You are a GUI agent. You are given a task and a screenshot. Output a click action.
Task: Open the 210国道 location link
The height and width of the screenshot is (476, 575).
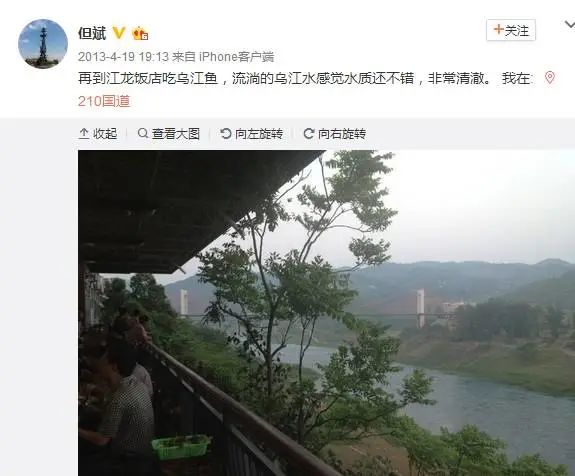pos(104,101)
